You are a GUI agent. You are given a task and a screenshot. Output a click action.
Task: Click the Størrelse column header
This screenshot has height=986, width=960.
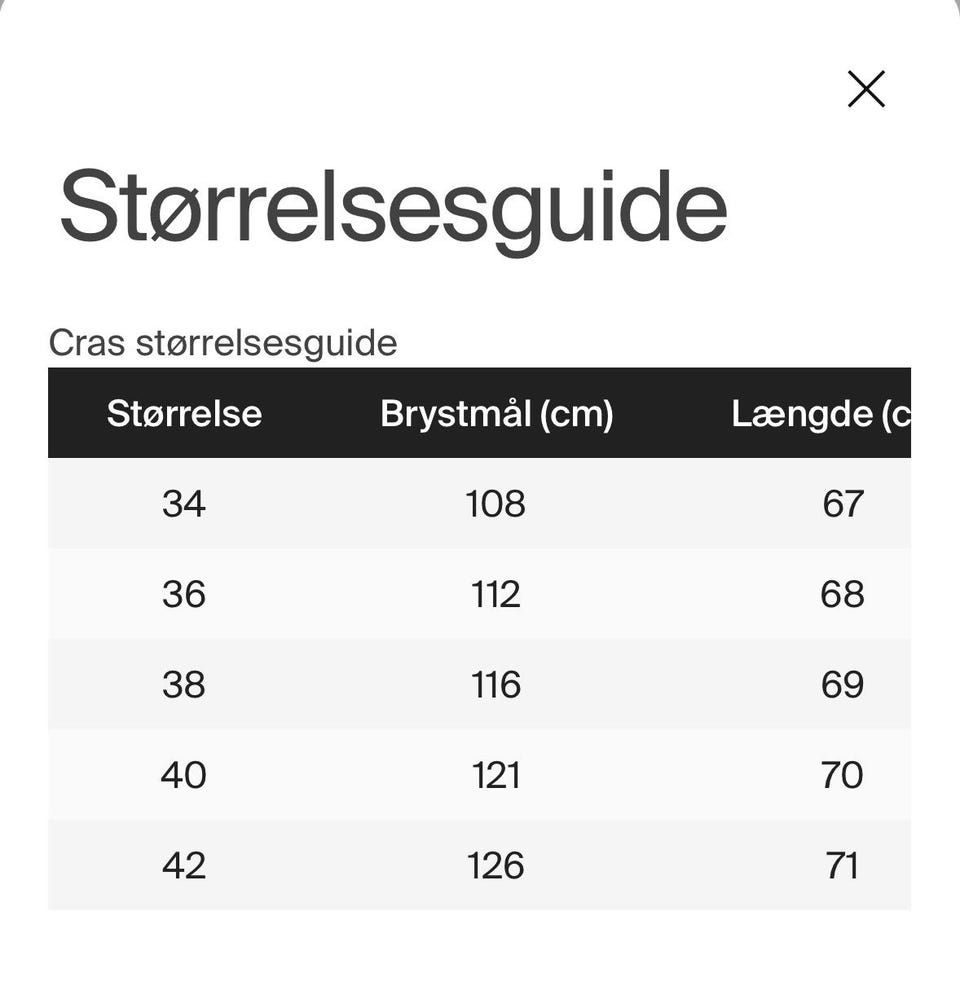coord(184,413)
